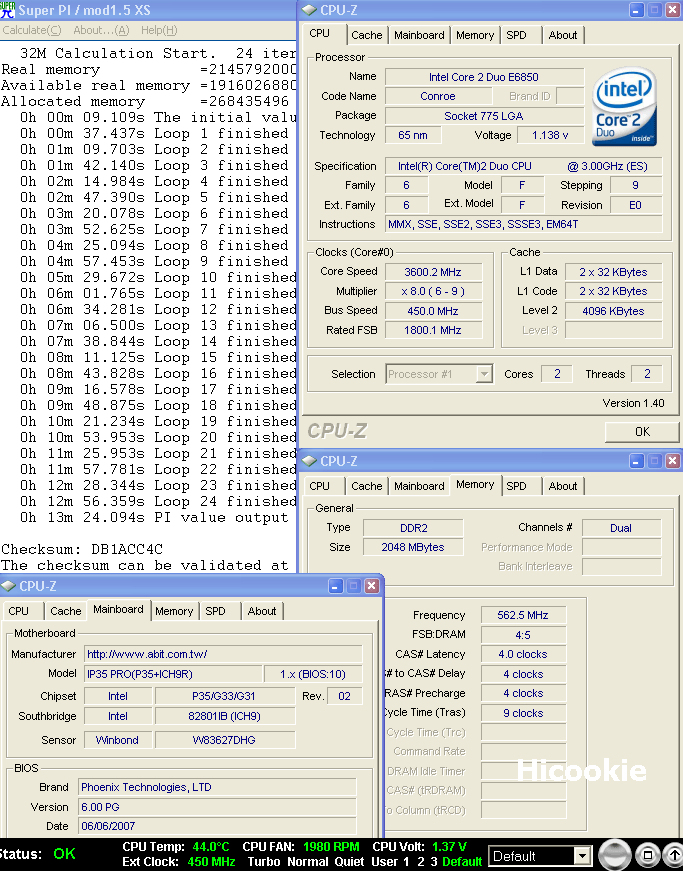Viewport: 683px width, 871px height.
Task: Minimize the top CPU-Z window
Action: pyautogui.click(x=636, y=10)
